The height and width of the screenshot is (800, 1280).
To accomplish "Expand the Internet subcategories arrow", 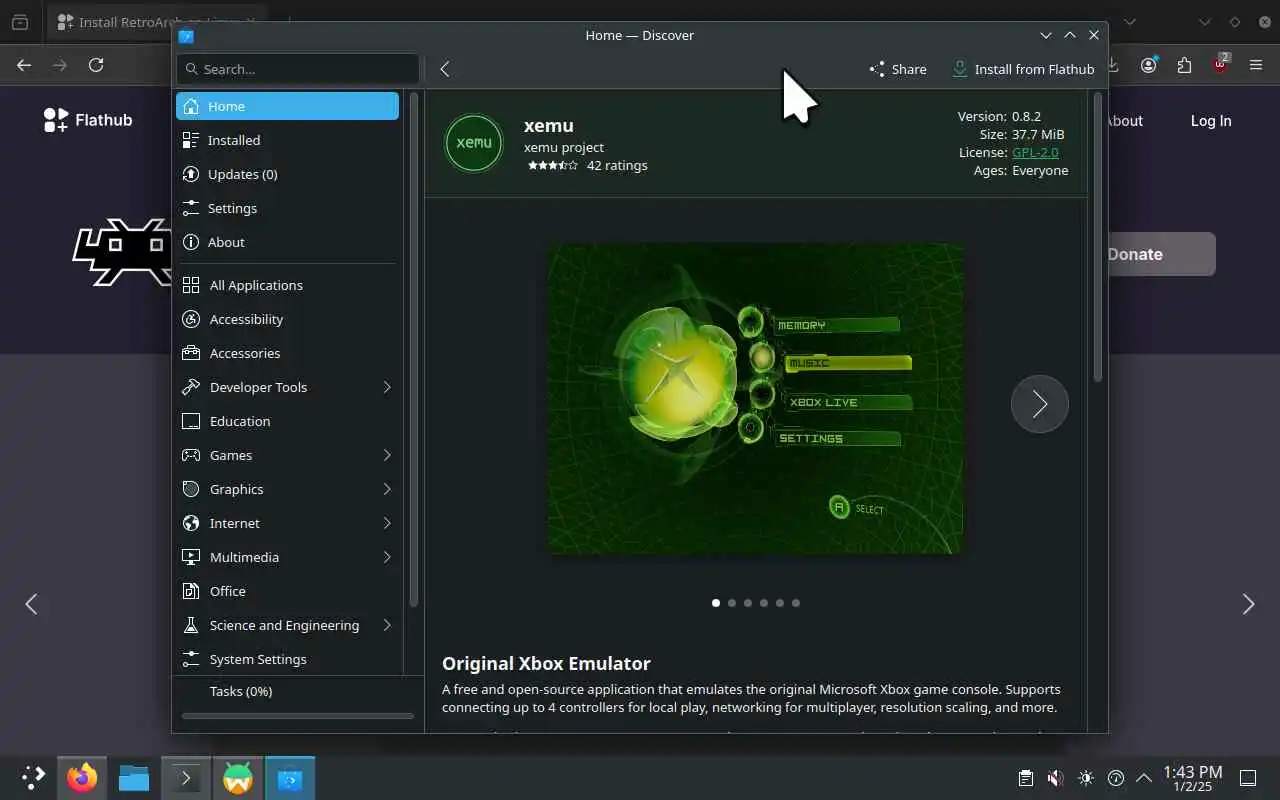I will tap(387, 523).
